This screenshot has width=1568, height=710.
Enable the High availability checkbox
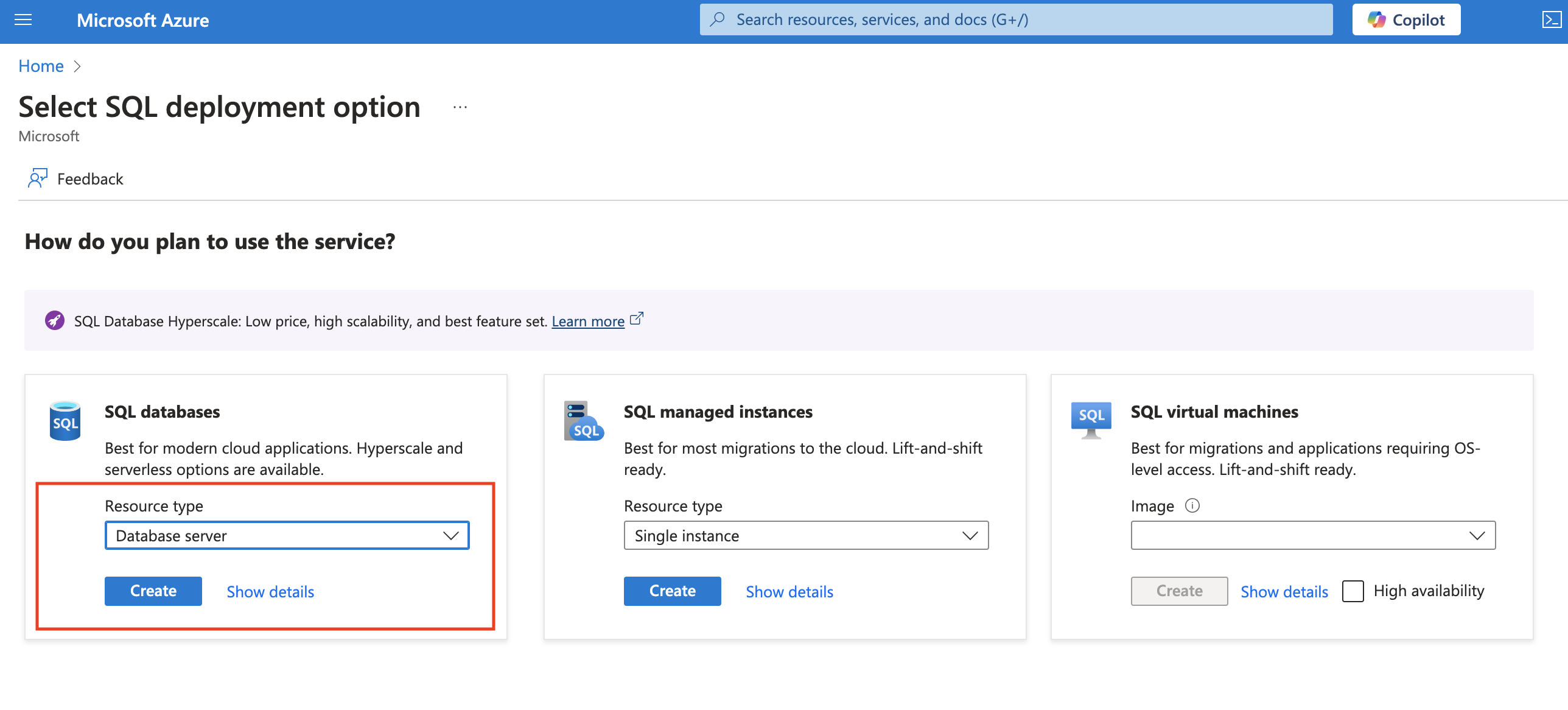click(1353, 591)
